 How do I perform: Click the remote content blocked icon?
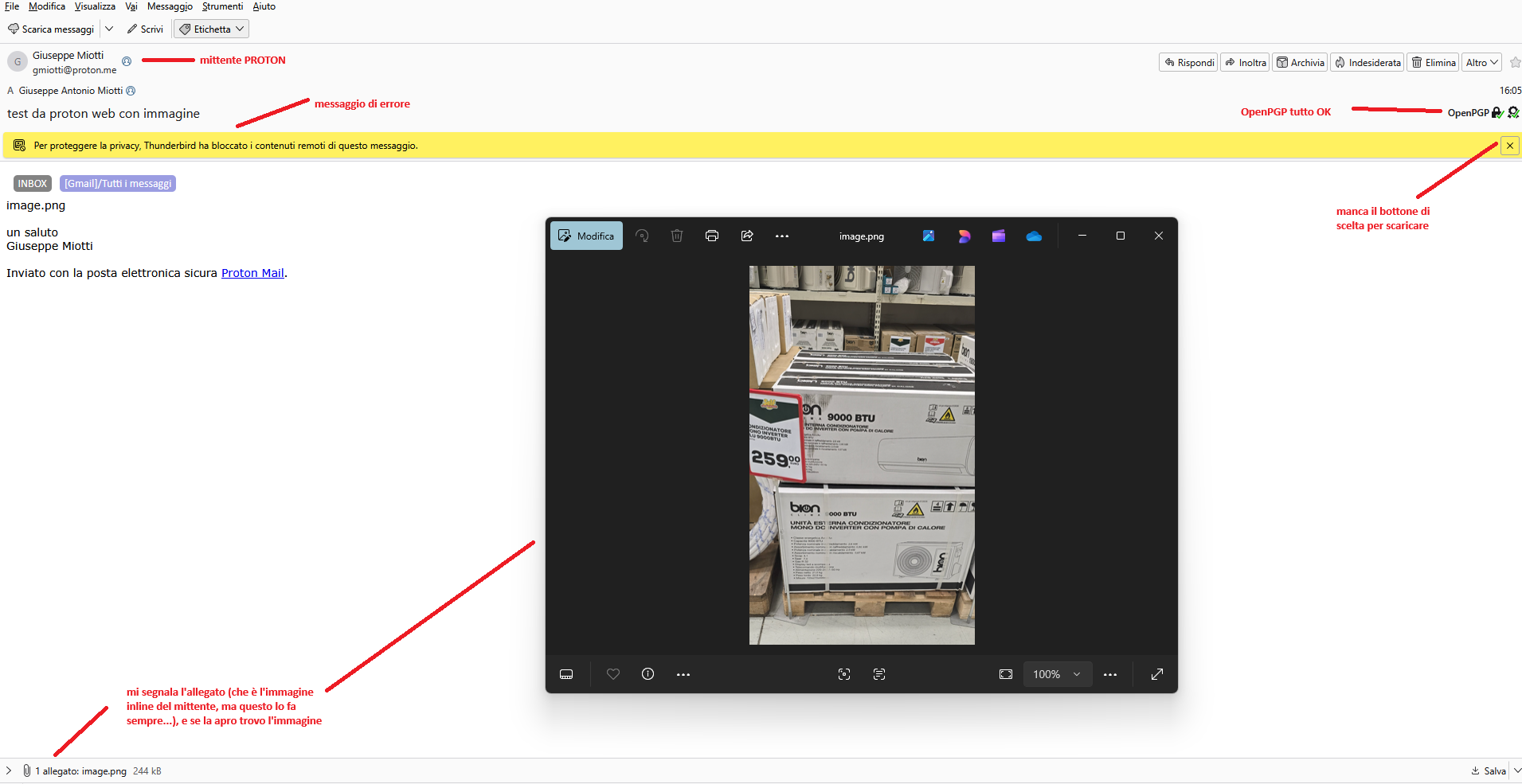(19, 146)
